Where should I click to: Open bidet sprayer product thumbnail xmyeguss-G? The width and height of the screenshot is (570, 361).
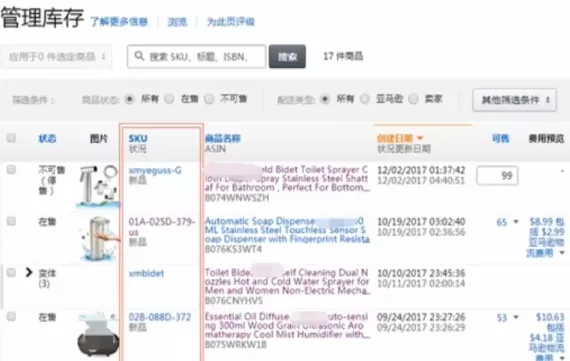tap(97, 186)
